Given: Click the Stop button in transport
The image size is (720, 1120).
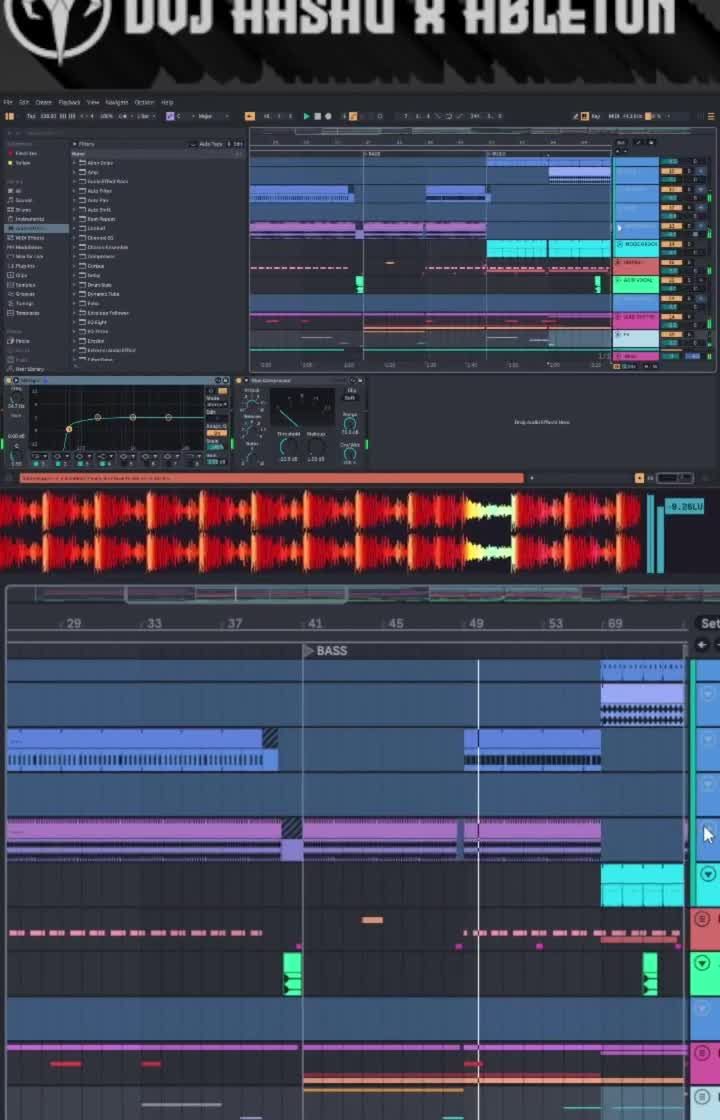Looking at the screenshot, I should [317, 116].
